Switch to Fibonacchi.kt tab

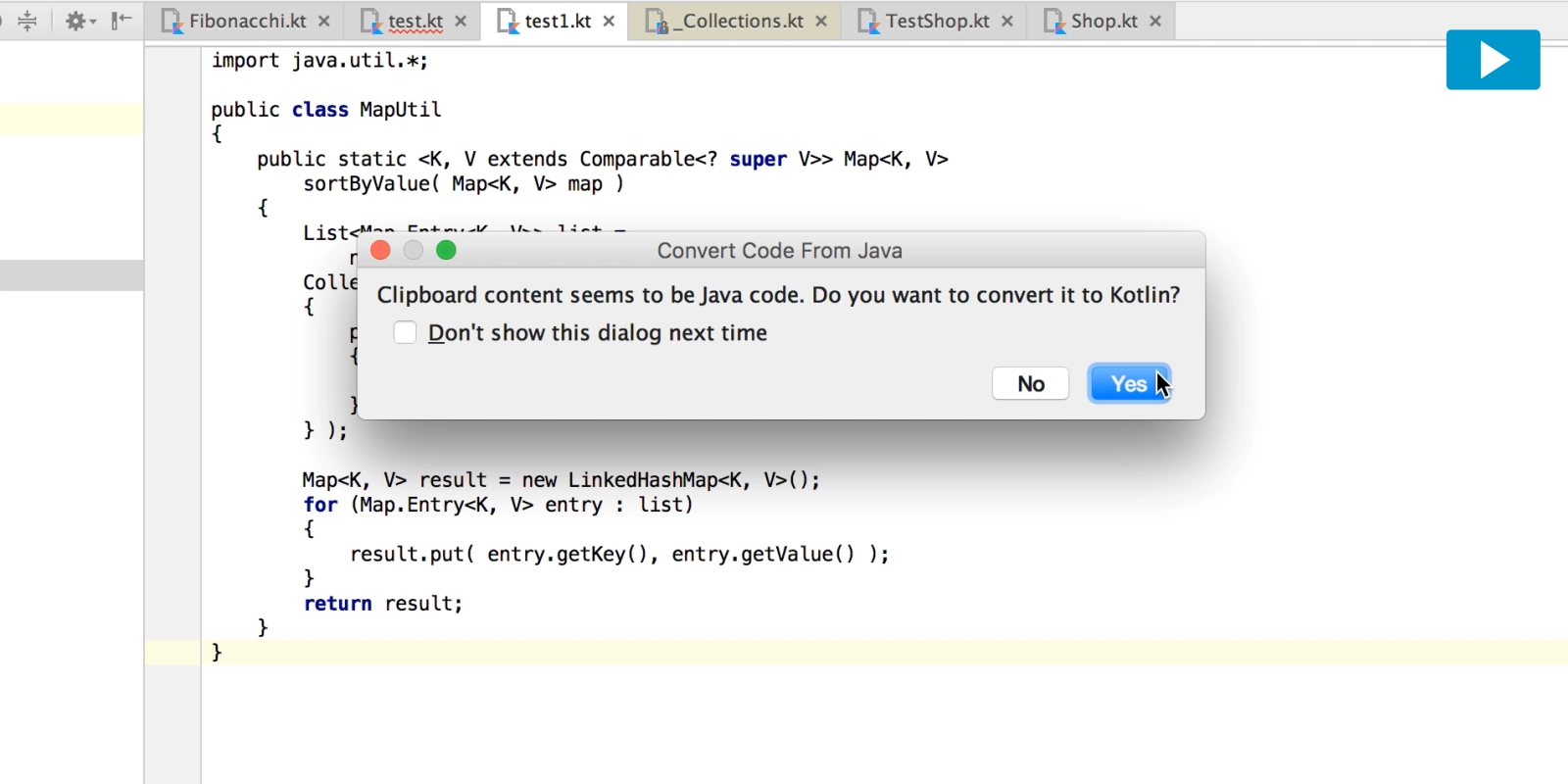tap(247, 21)
